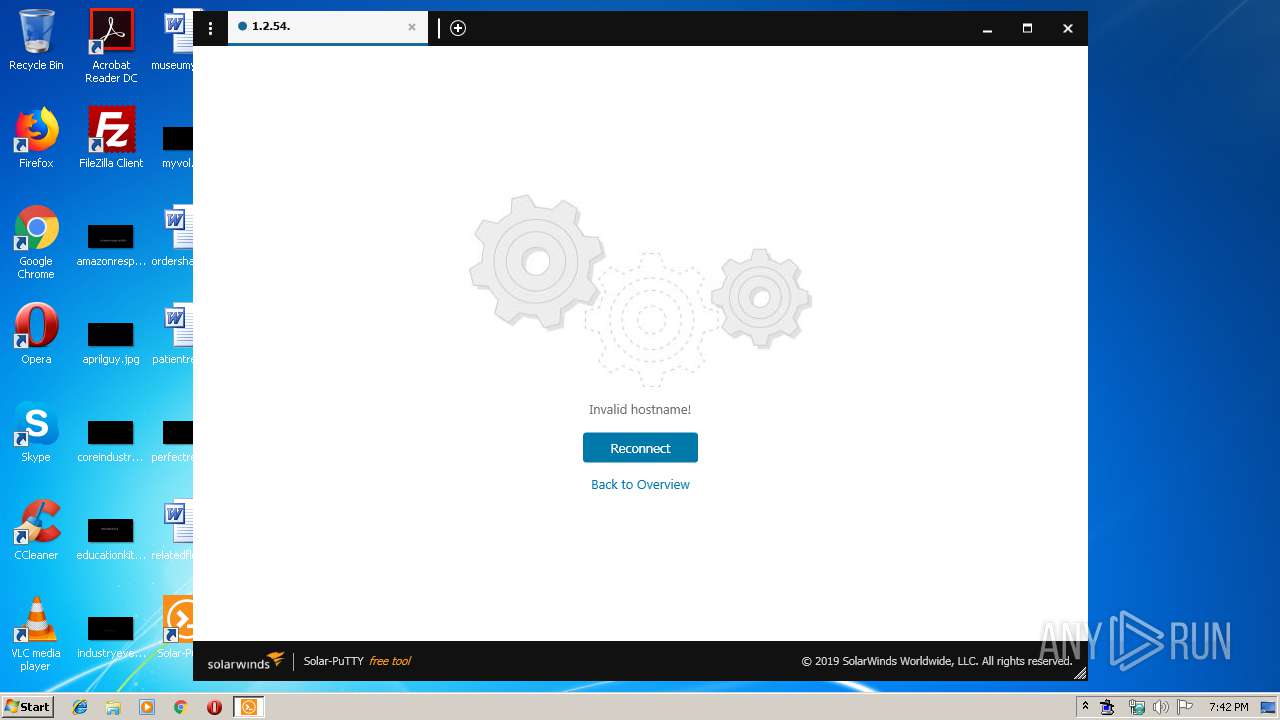Open Opera desktop shortcut
Image resolution: width=1280 pixels, height=720 pixels.
(36, 334)
